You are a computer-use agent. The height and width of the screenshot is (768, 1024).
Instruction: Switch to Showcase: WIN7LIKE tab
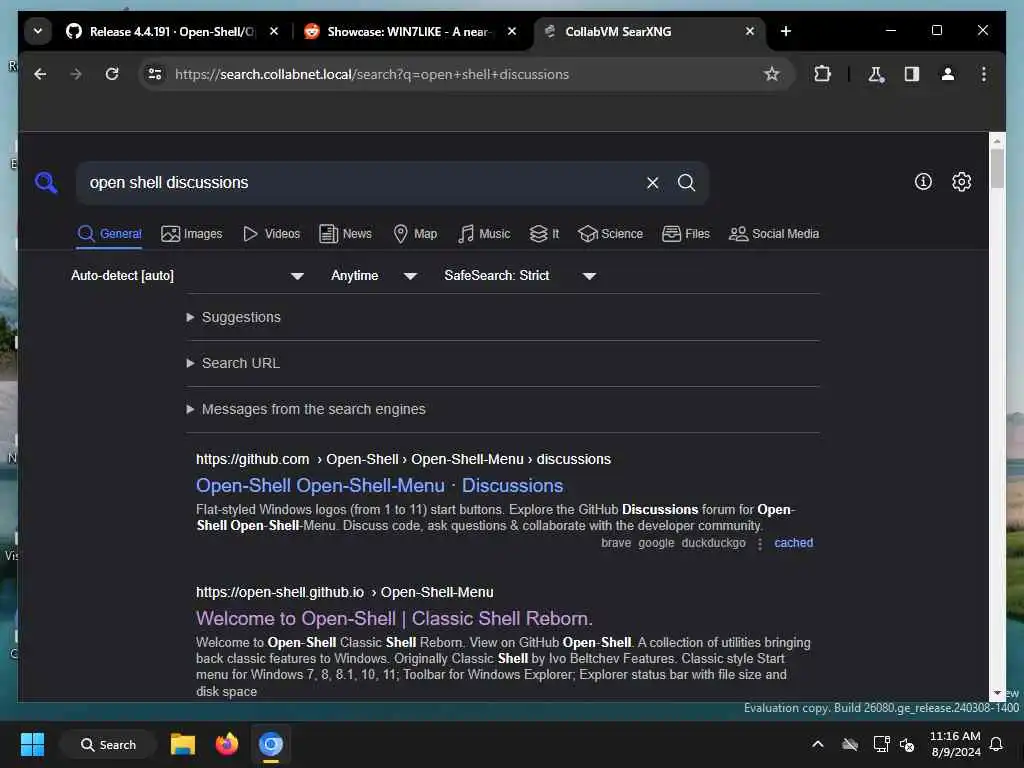point(409,31)
